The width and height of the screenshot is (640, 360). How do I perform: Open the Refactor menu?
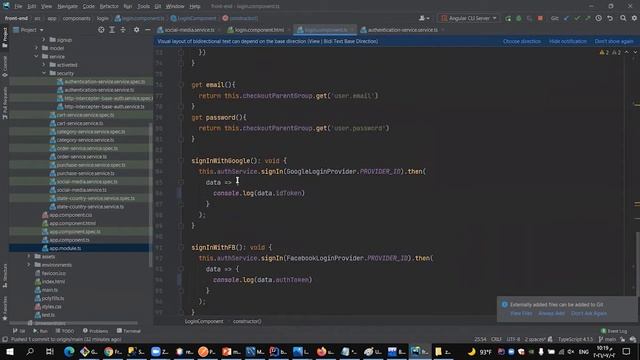pos(109,6)
